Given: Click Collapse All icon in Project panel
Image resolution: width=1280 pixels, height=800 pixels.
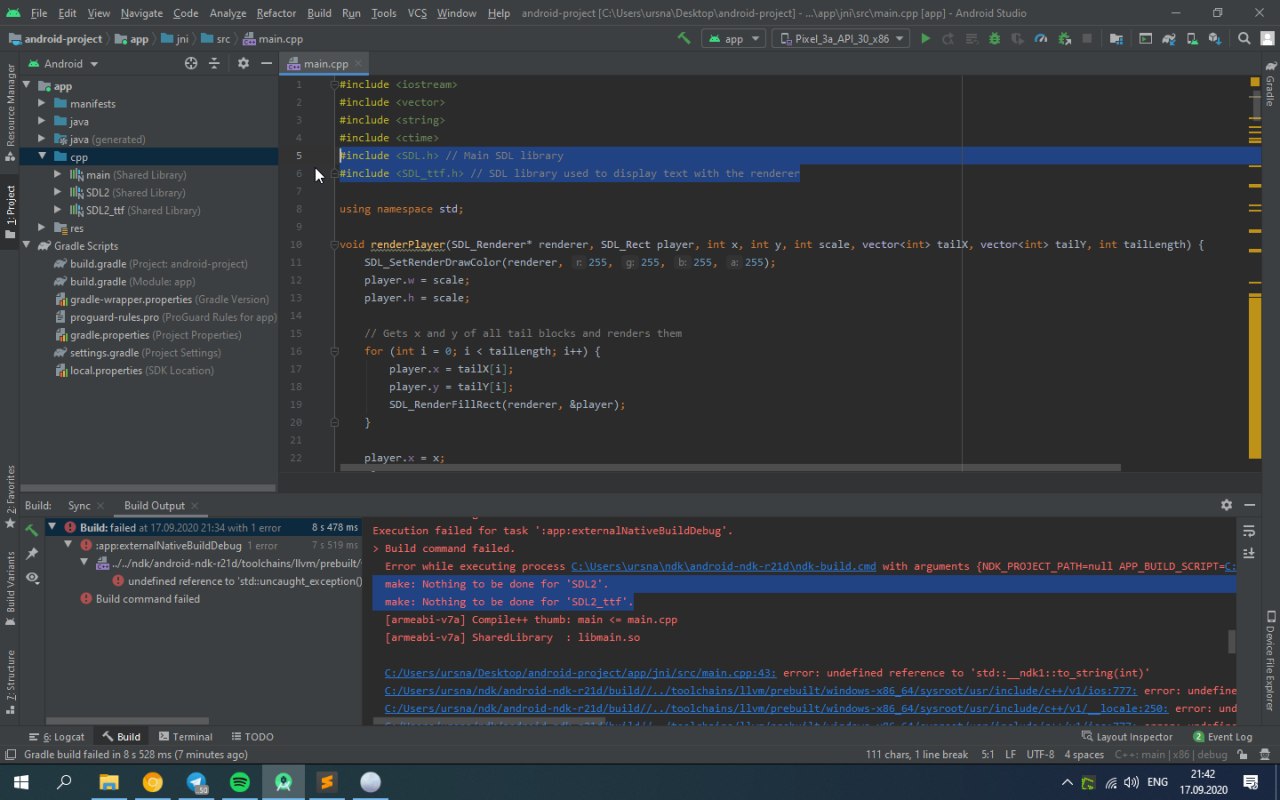Looking at the screenshot, I should click(214, 63).
